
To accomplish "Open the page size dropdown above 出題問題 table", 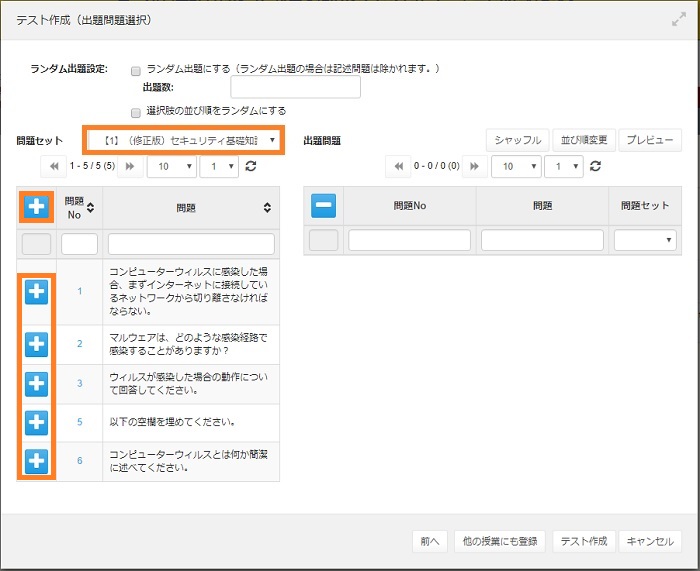I will 517,166.
